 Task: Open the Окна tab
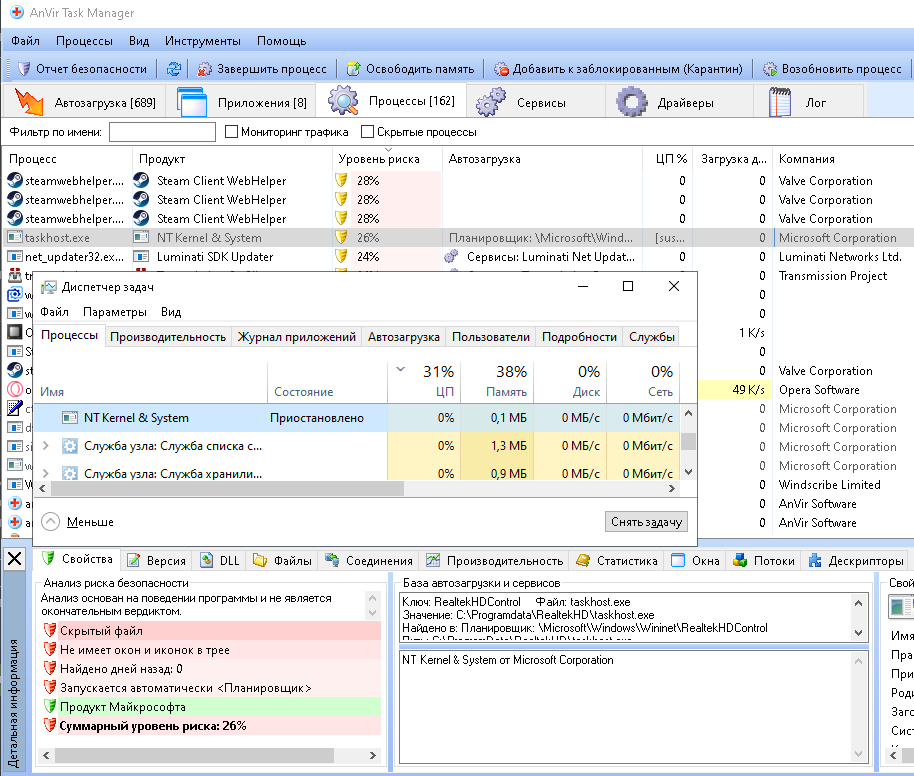pyautogui.click(x=695, y=560)
